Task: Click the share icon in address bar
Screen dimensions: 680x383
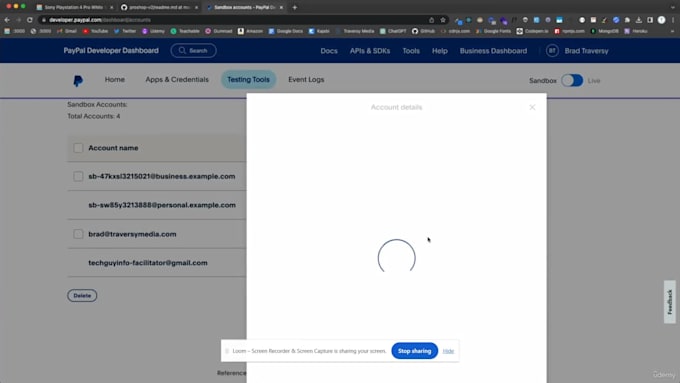Action: pos(432,20)
